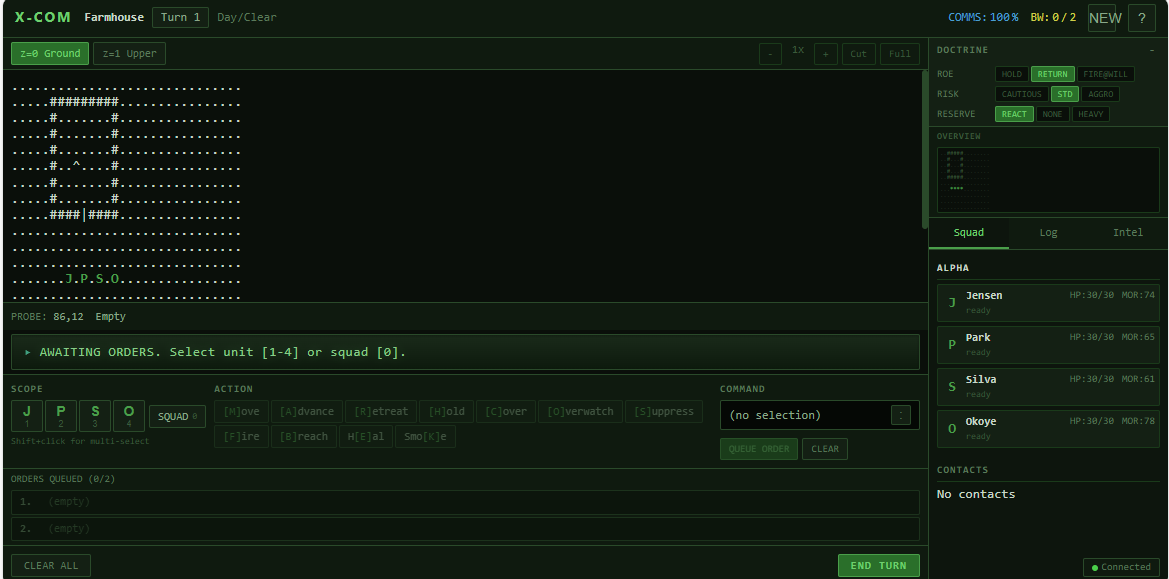Set RESERVE to HEAVY

point(1091,114)
